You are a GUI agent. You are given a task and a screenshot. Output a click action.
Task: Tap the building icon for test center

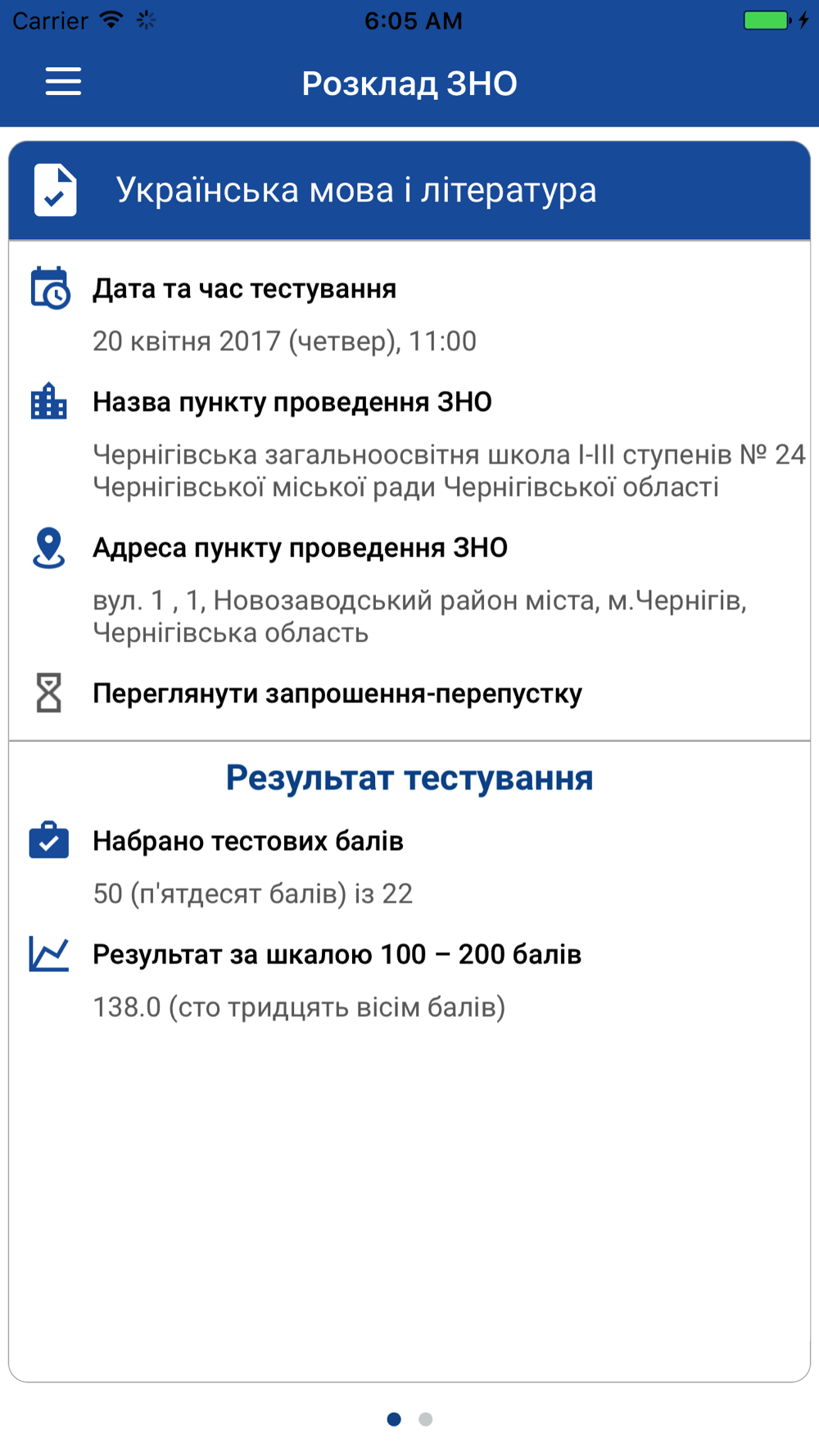[x=48, y=401]
